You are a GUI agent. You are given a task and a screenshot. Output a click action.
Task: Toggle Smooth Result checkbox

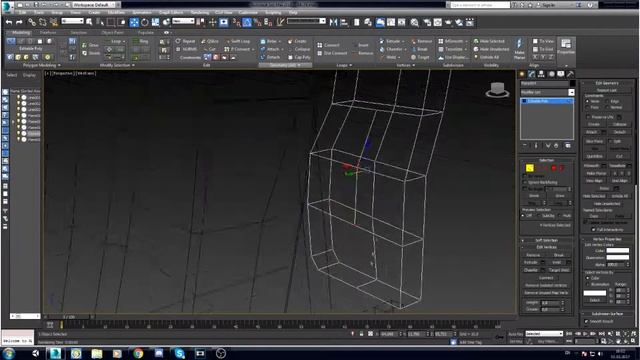pyautogui.click(x=587, y=322)
